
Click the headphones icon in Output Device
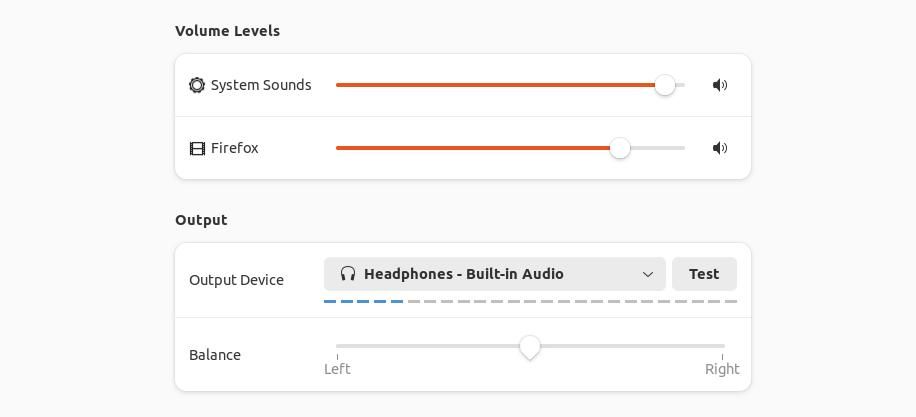(x=348, y=274)
